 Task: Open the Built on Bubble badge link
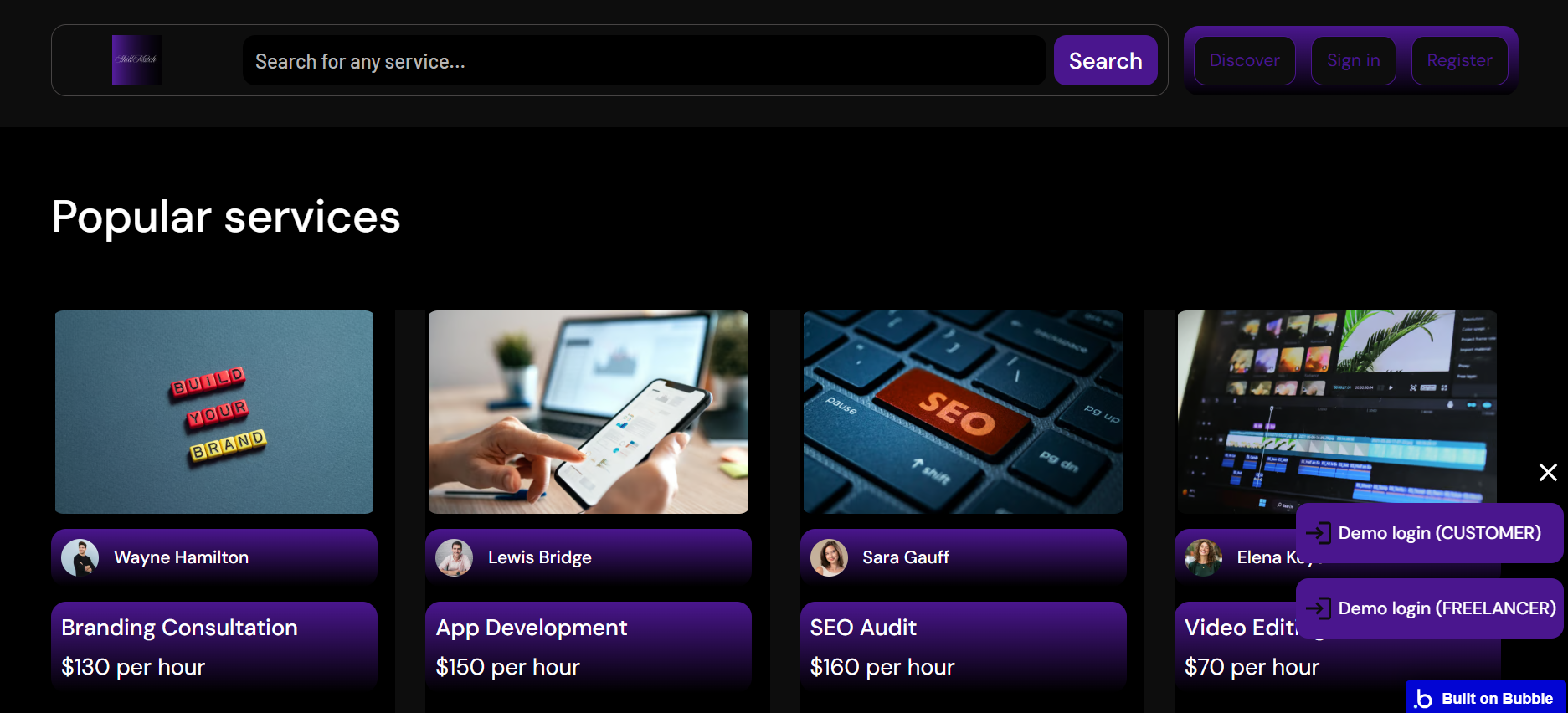click(x=1486, y=698)
